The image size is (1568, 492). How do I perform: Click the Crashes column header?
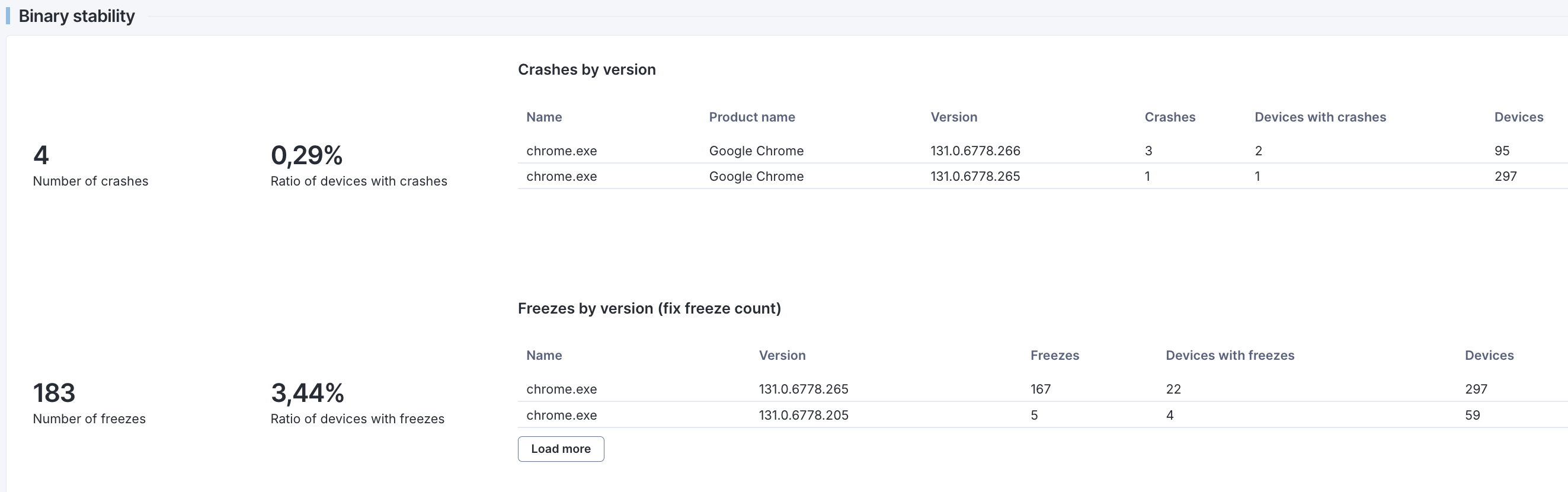tap(1169, 117)
